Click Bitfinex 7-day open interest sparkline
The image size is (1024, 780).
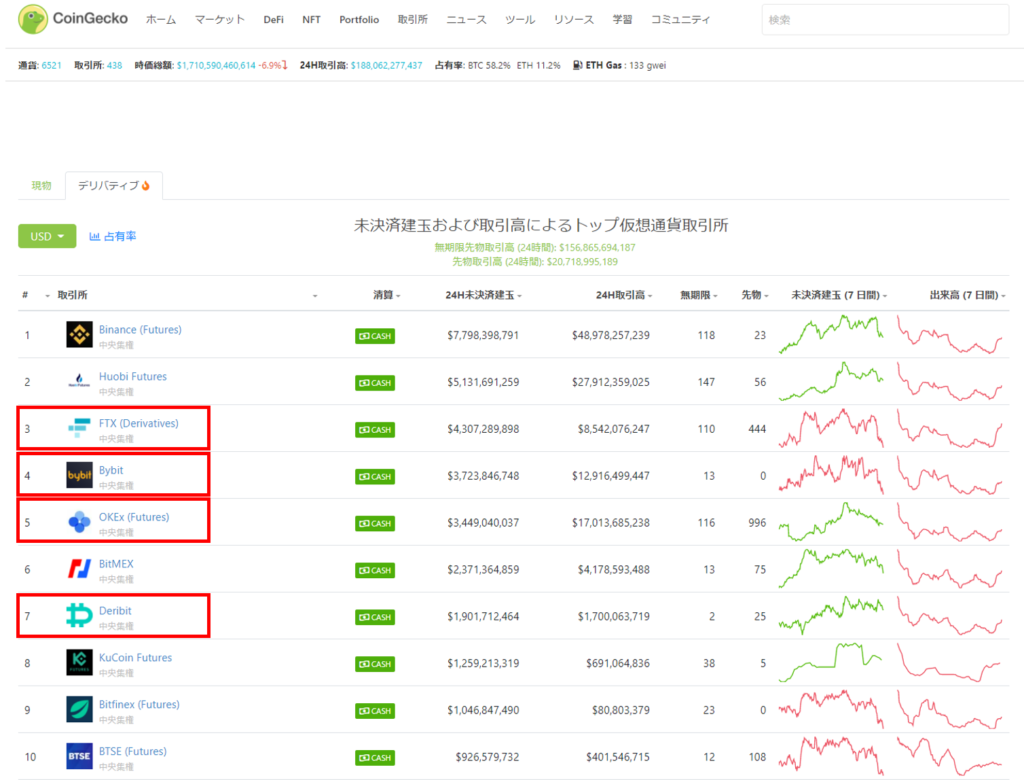(831, 709)
